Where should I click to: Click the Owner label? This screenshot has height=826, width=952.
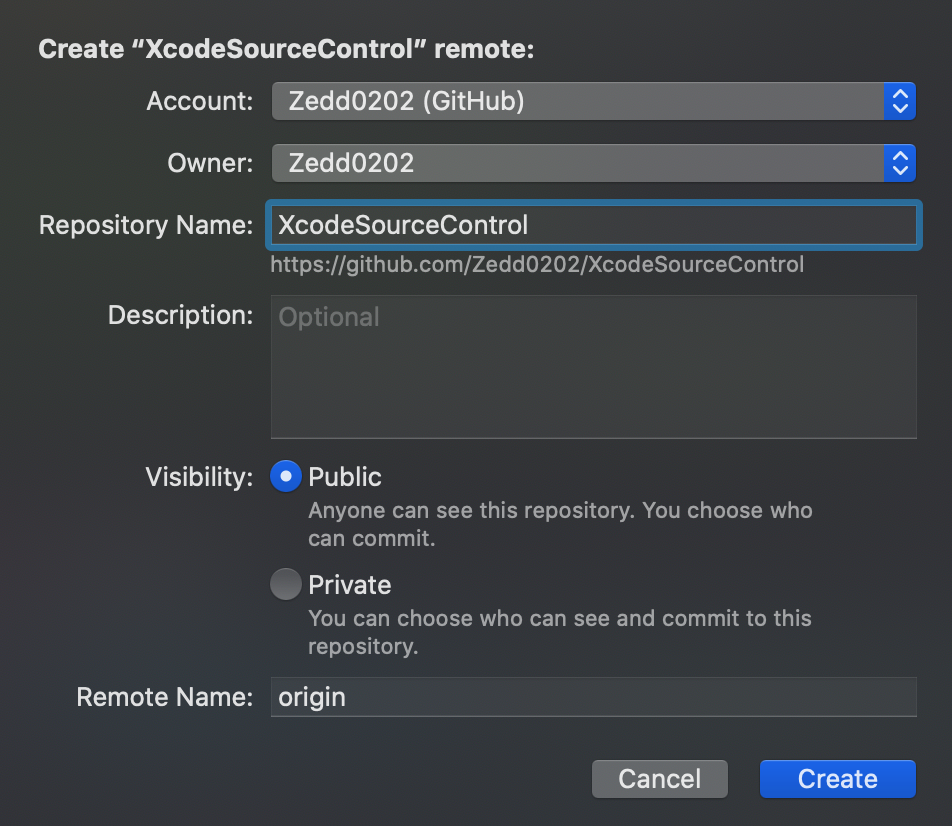click(211, 163)
